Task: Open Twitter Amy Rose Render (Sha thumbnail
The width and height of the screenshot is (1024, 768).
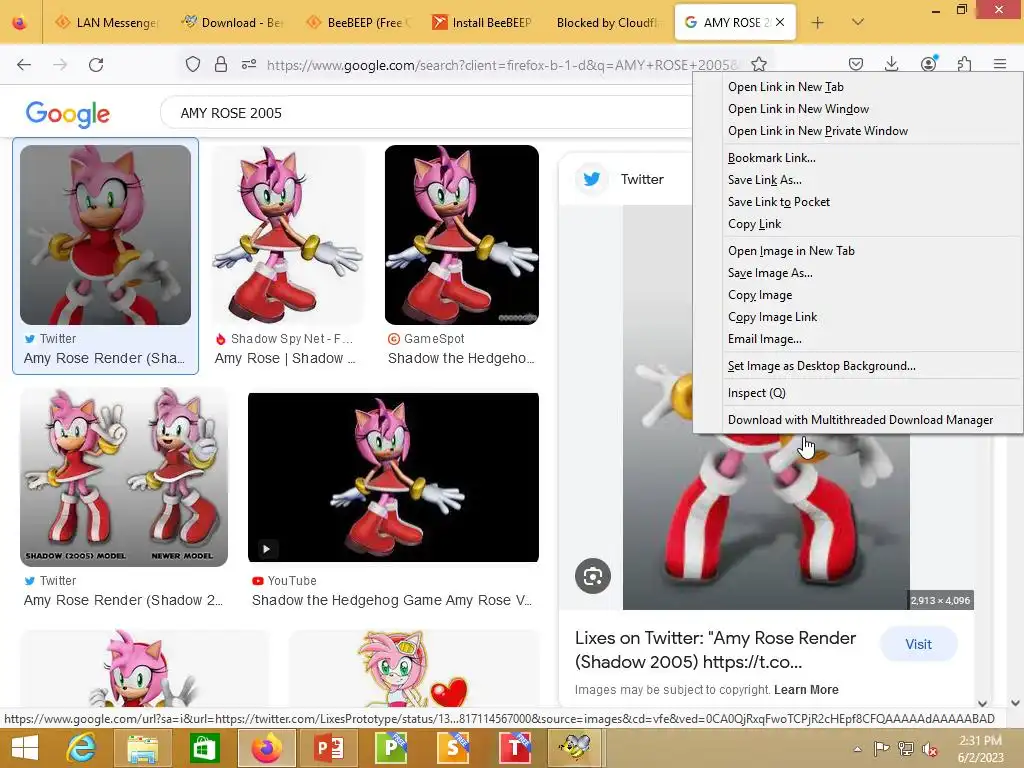Action: pos(105,235)
